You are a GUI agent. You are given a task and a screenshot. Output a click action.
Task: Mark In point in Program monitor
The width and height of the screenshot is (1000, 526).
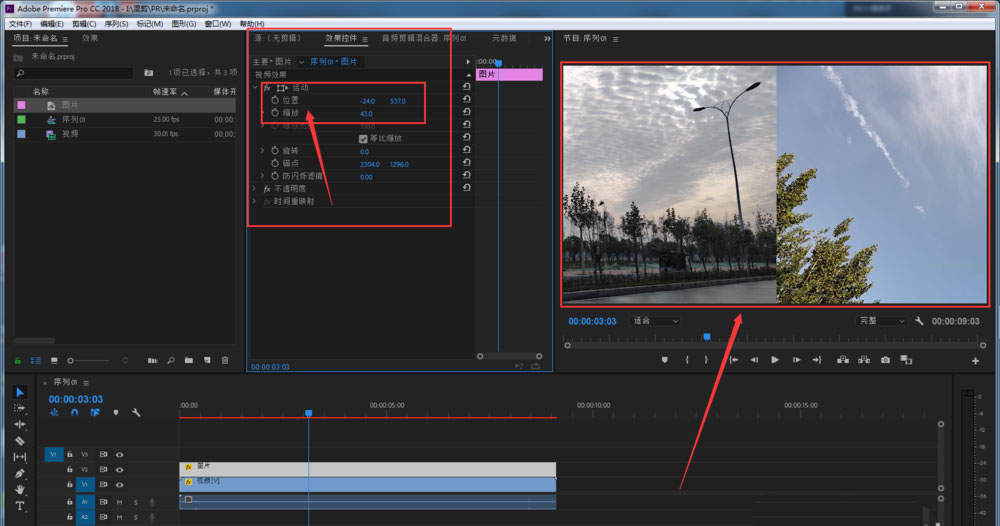tap(687, 360)
